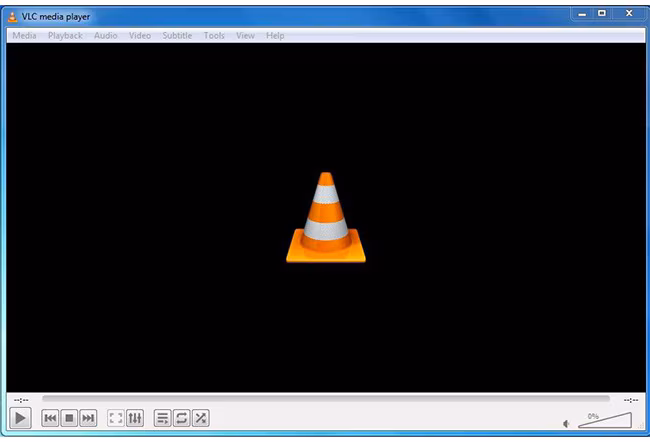
Task: Minimize the VLC window
Action: 582,14
